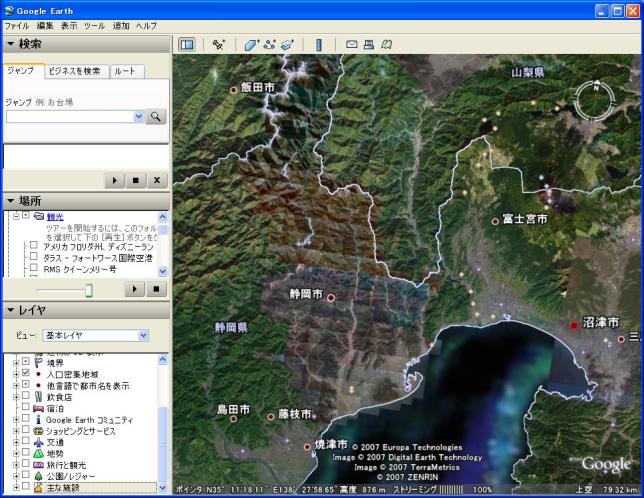Click the 観光 folder link
The image size is (644, 498).
click(x=55, y=216)
